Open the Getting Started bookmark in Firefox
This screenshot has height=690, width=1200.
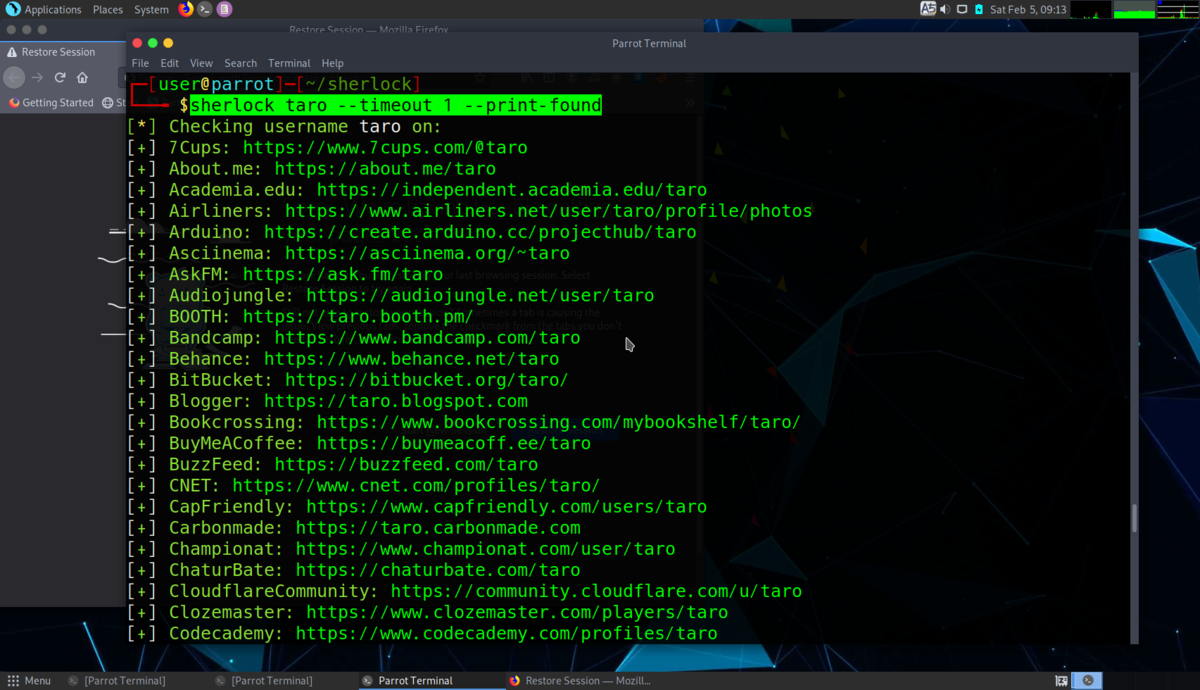(x=51, y=103)
